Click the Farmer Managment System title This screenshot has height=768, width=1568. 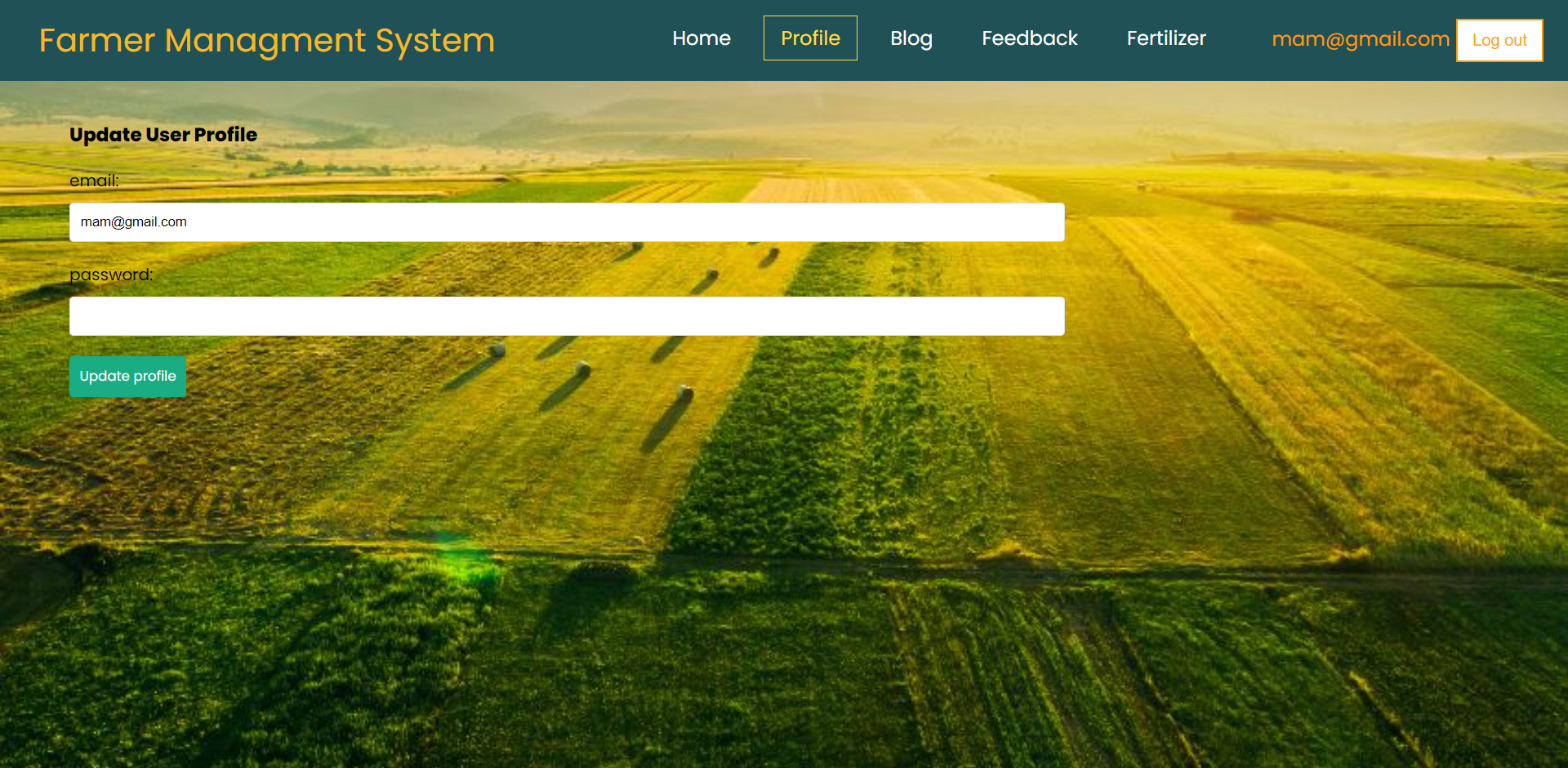click(267, 40)
